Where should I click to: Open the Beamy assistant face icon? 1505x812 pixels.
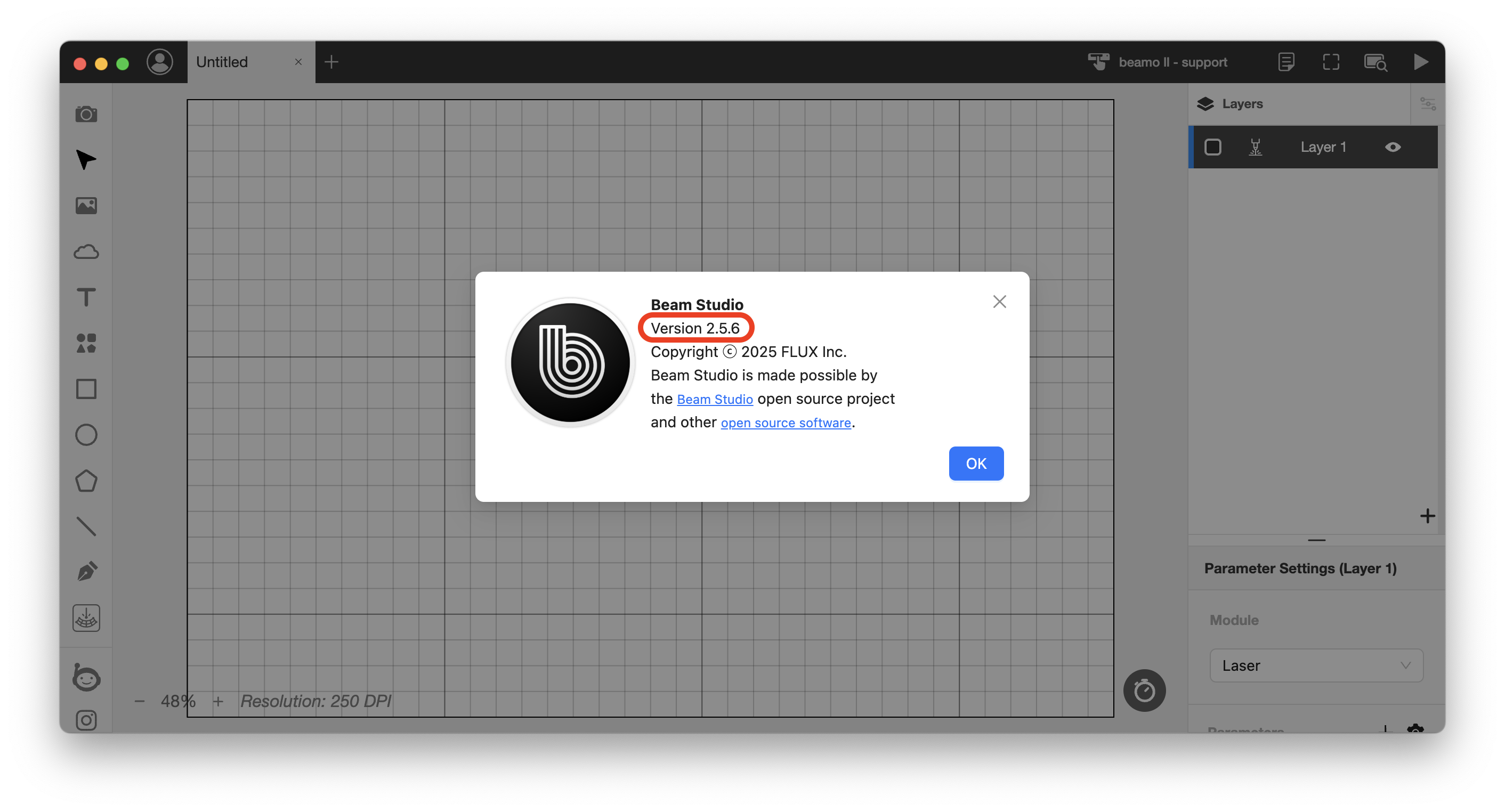(86, 678)
